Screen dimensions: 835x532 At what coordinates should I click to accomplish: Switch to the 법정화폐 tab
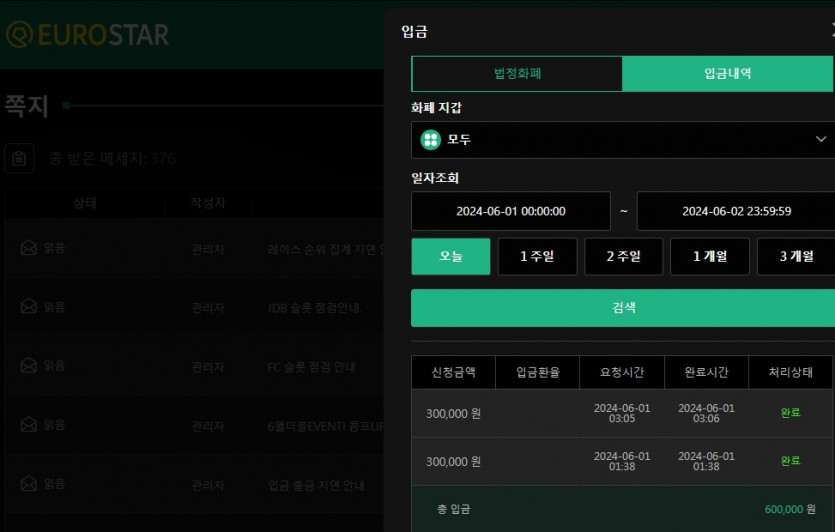click(517, 73)
